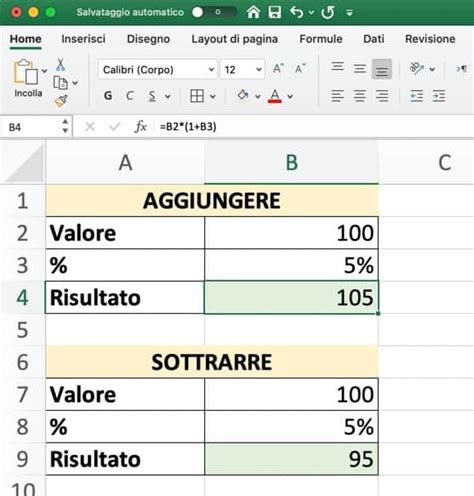Select the SOTTRARRE merged cell
This screenshot has height=496, width=474.
212,362
